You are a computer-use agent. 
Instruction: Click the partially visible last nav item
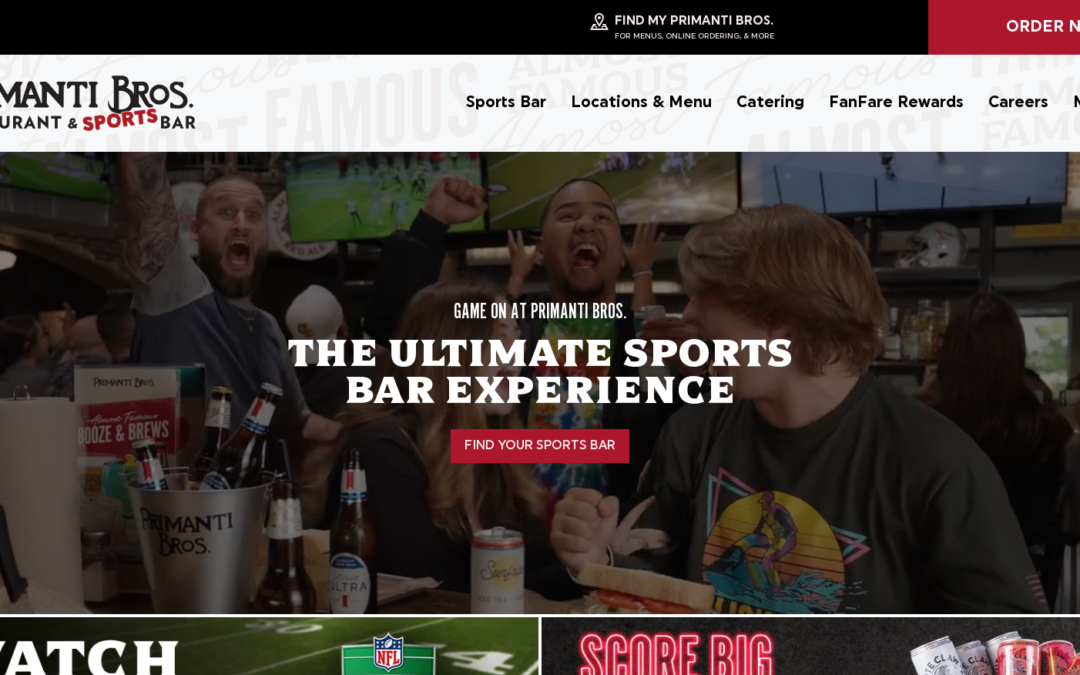pyautogui.click(x=1077, y=102)
